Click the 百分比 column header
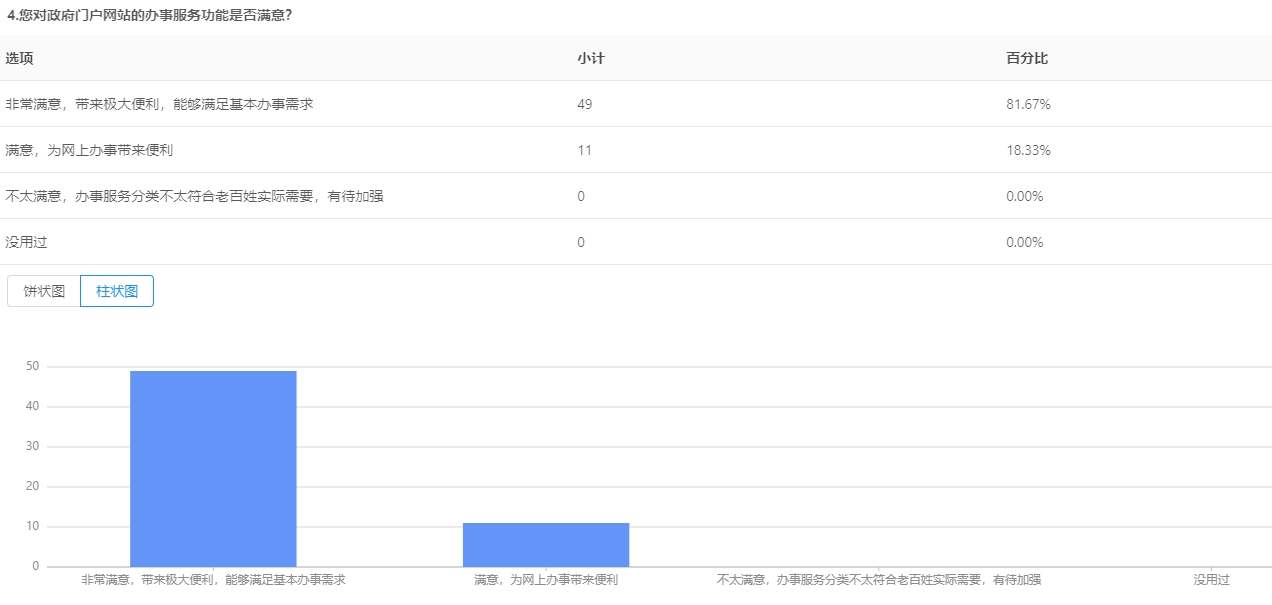 [x=1026, y=58]
